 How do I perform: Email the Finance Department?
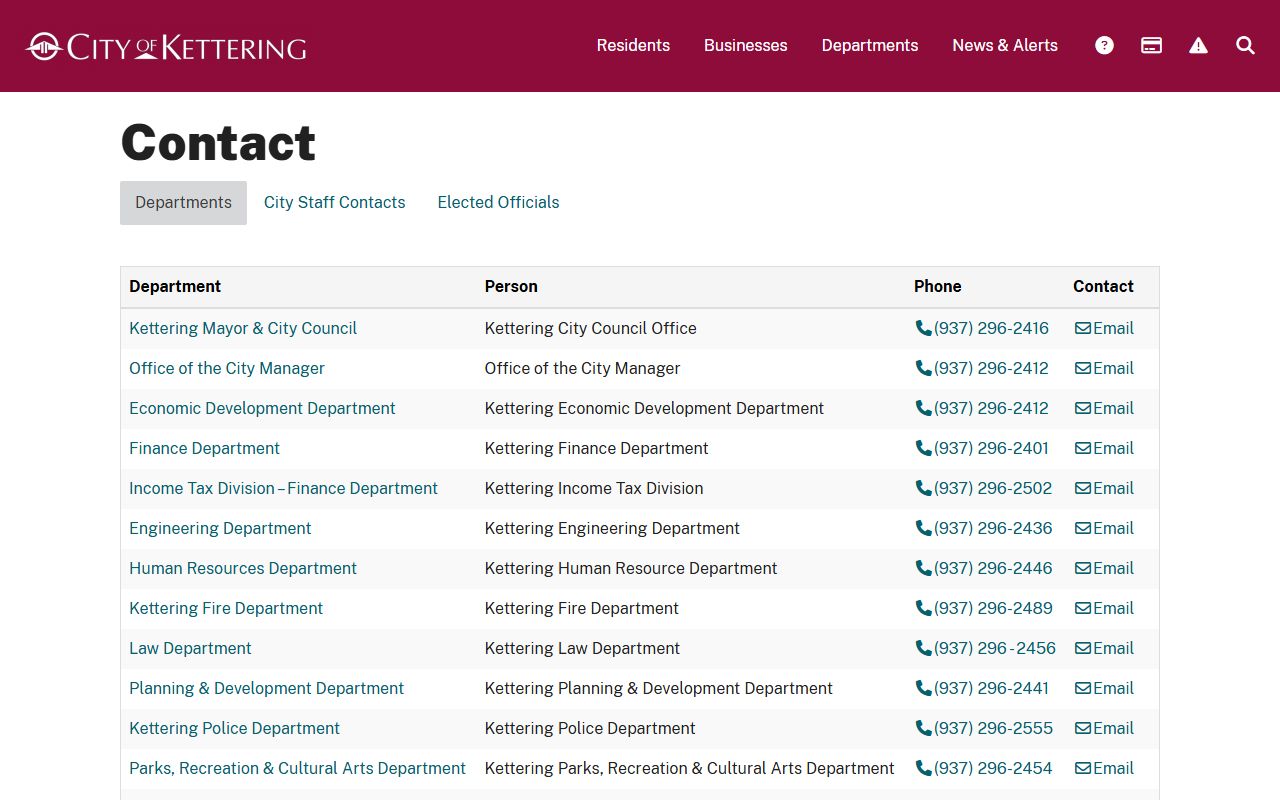1104,448
